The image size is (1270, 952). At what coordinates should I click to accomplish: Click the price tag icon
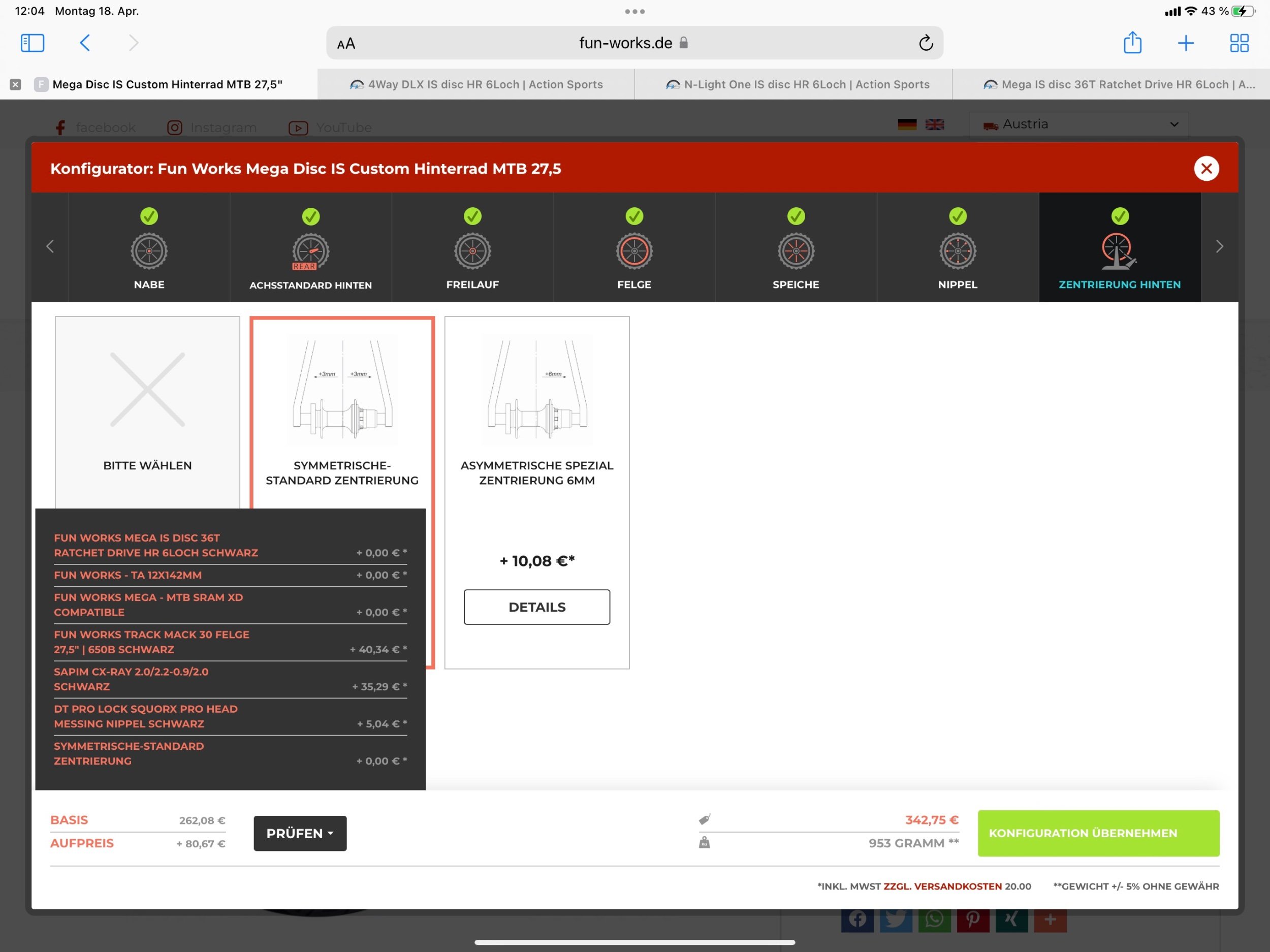[x=705, y=819]
